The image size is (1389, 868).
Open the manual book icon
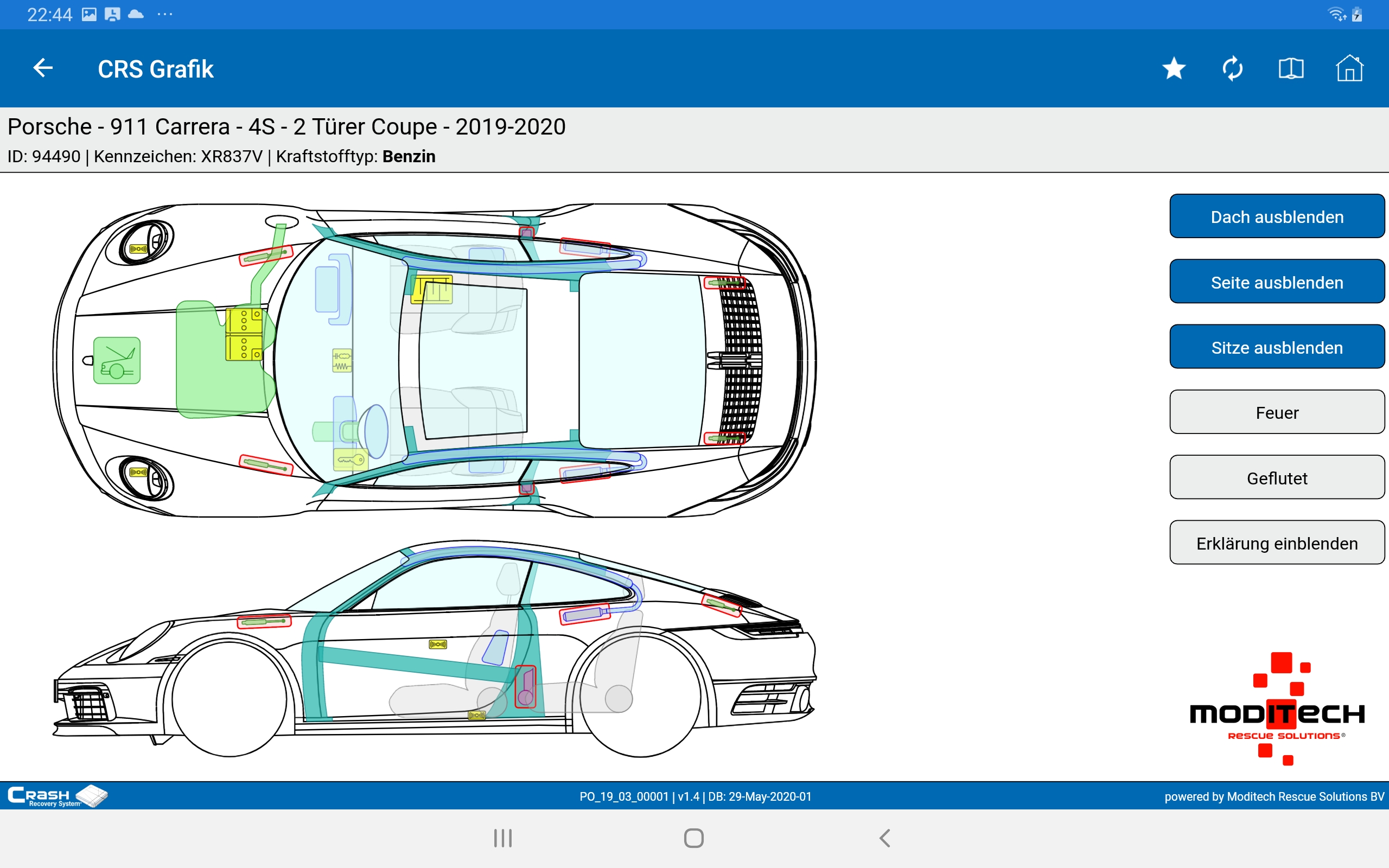coord(1291,69)
